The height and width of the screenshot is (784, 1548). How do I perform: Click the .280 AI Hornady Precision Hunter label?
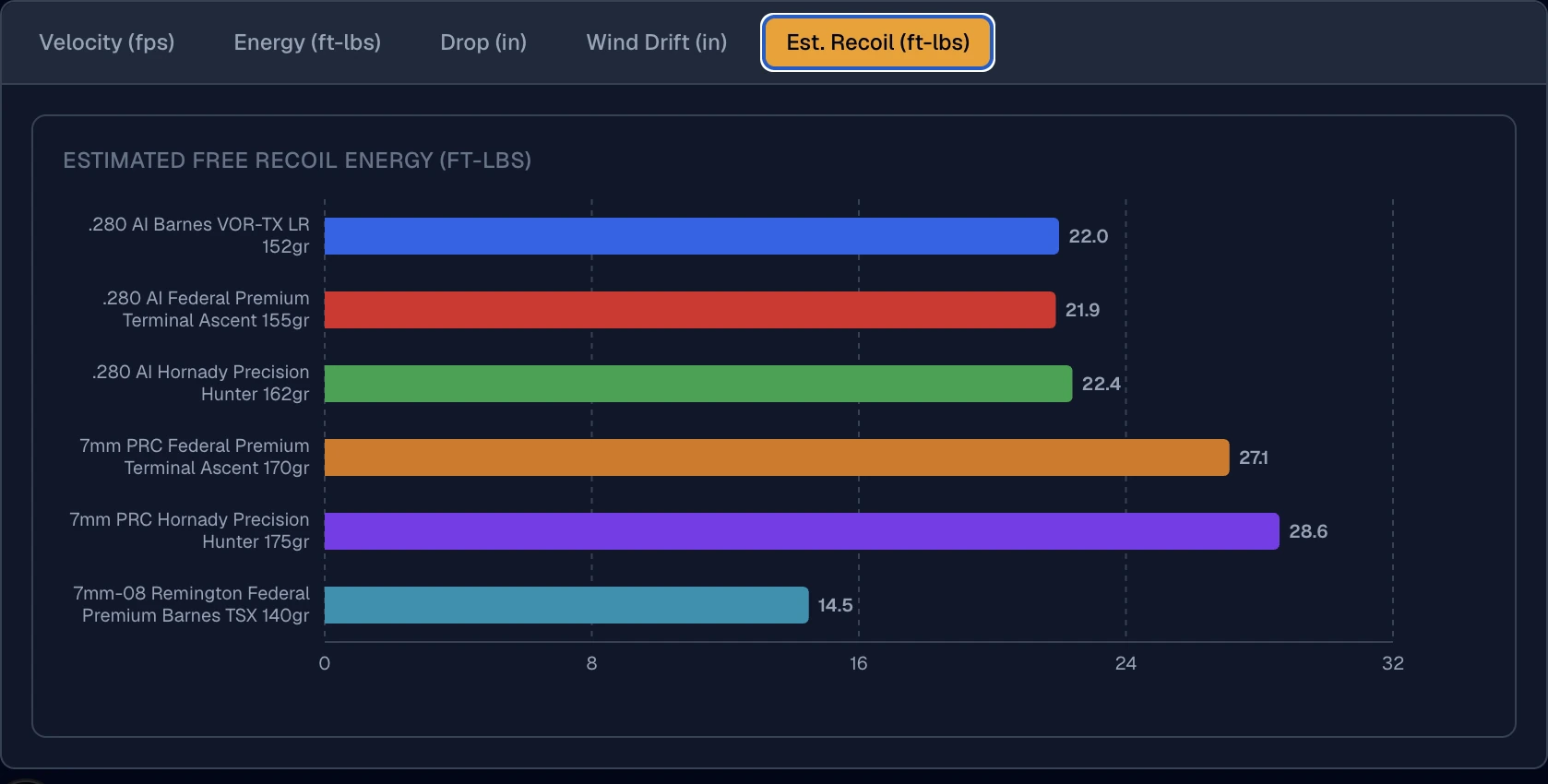click(x=200, y=383)
